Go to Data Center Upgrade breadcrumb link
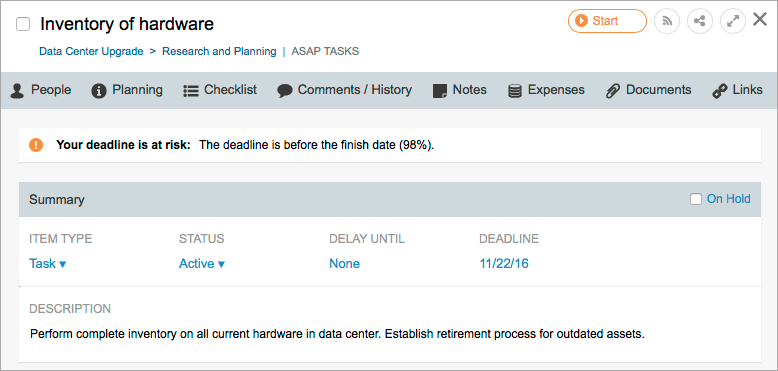 pos(91,51)
